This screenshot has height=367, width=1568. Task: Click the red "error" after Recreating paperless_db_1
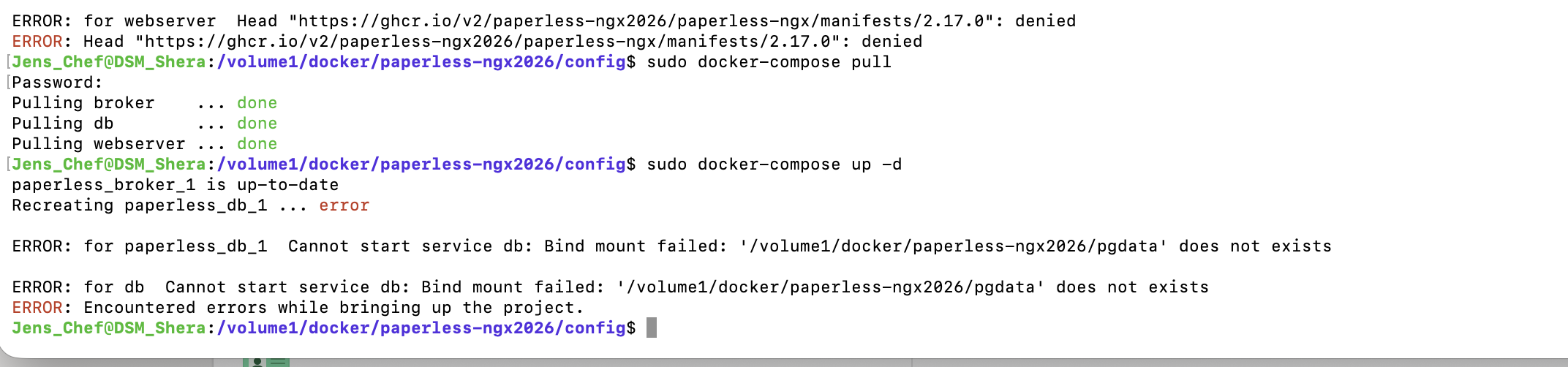[x=344, y=205]
